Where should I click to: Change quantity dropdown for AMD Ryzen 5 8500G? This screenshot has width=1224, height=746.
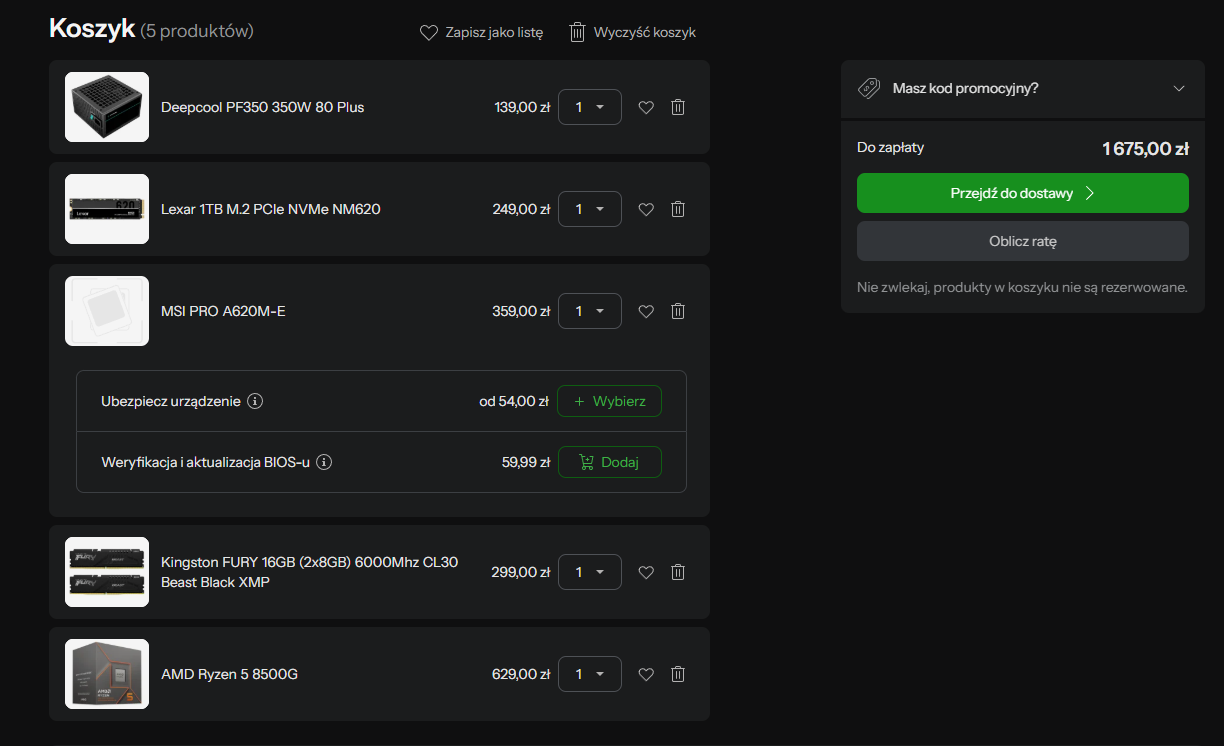point(590,674)
